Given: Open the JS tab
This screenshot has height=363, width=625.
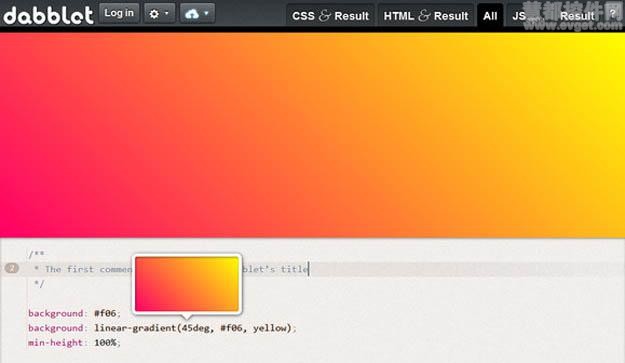Looking at the screenshot, I should tap(519, 16).
